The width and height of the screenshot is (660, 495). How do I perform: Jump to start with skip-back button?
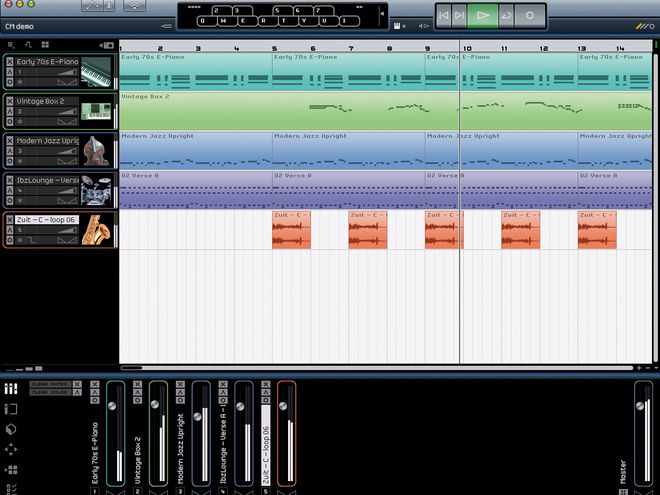tap(443, 16)
